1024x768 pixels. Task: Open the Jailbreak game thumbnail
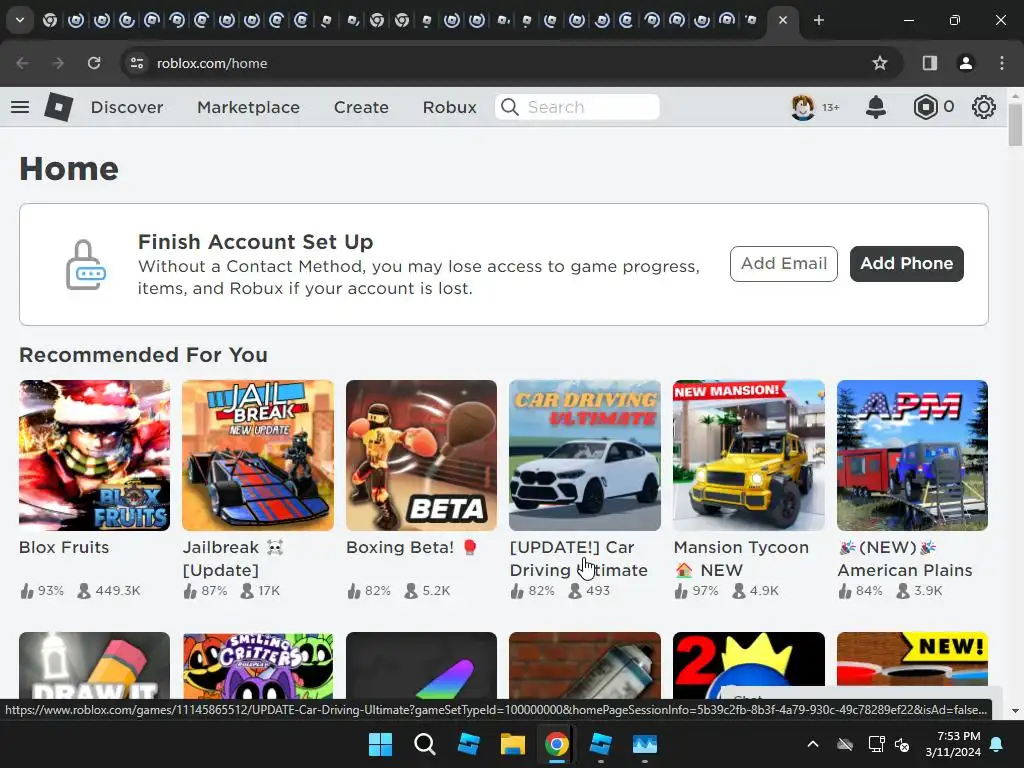coord(258,455)
